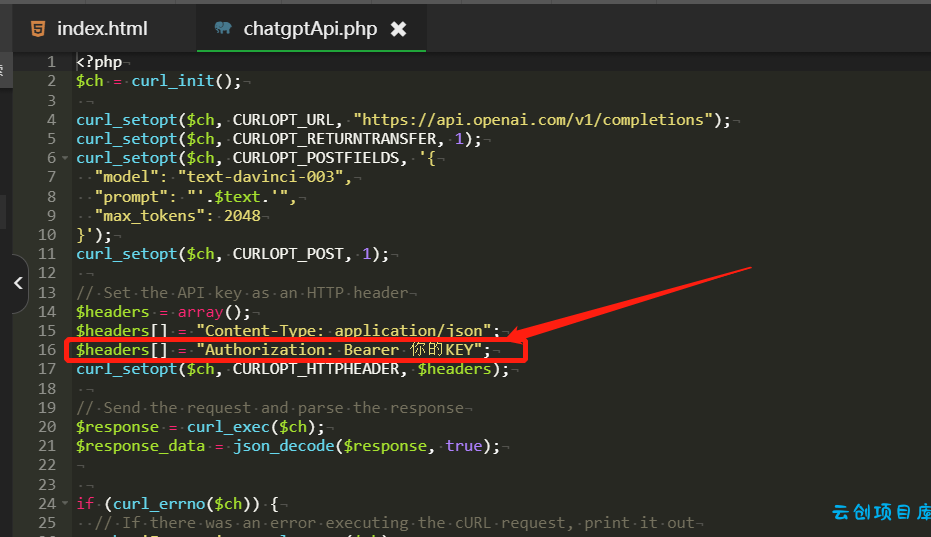This screenshot has width=931, height=537.
Task: Switch to the index.html tab
Action: point(102,29)
